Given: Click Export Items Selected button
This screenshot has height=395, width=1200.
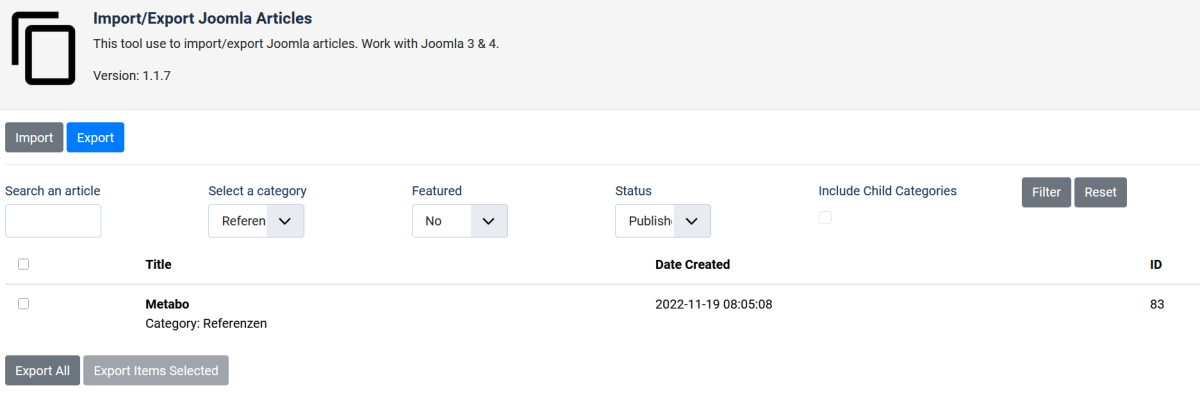Looking at the screenshot, I should coord(156,370).
